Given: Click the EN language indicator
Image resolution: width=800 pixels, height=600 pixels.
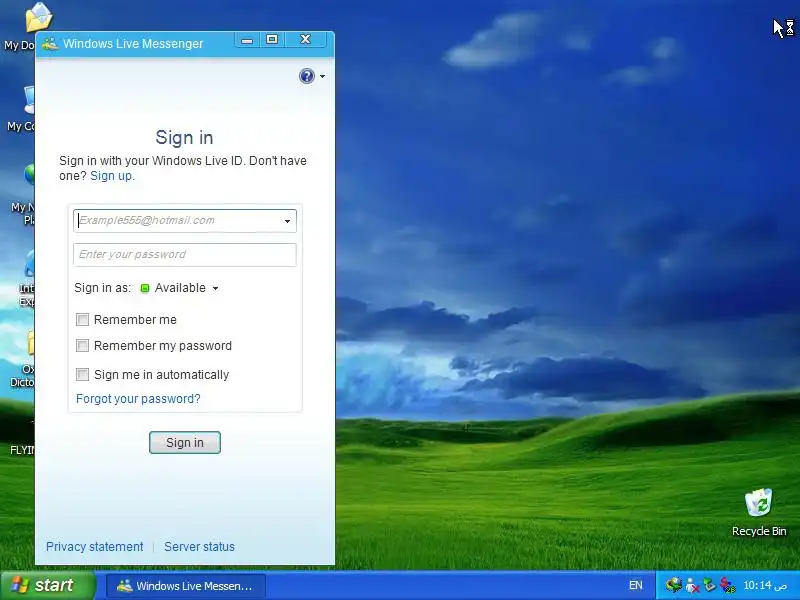Looking at the screenshot, I should click(636, 585).
